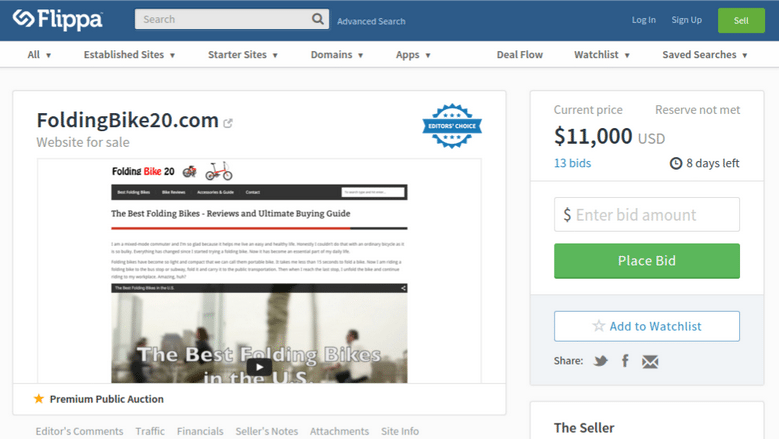Focus the Enter bid amount field
Screen dimensions: 779x441
pos(647,215)
